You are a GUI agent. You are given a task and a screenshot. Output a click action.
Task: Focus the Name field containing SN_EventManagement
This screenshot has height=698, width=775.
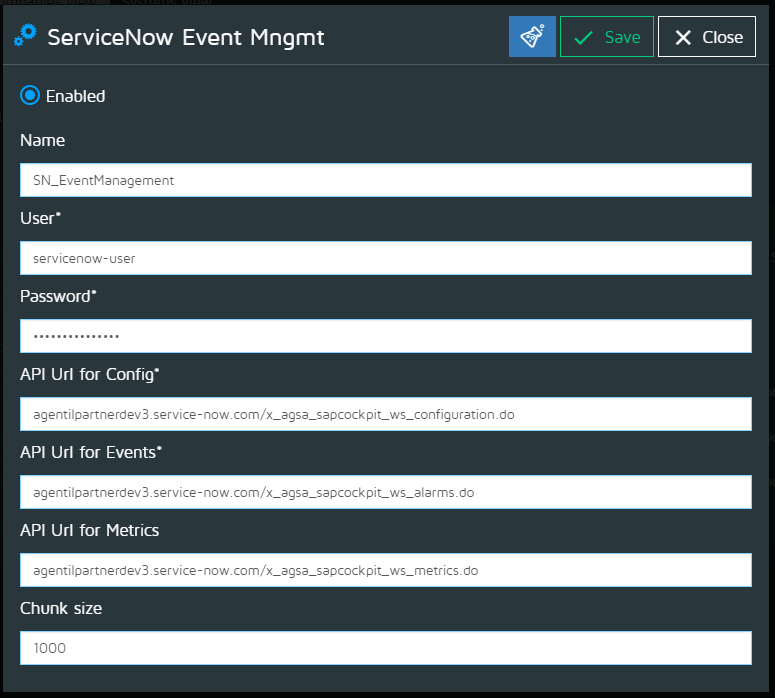click(x=385, y=181)
